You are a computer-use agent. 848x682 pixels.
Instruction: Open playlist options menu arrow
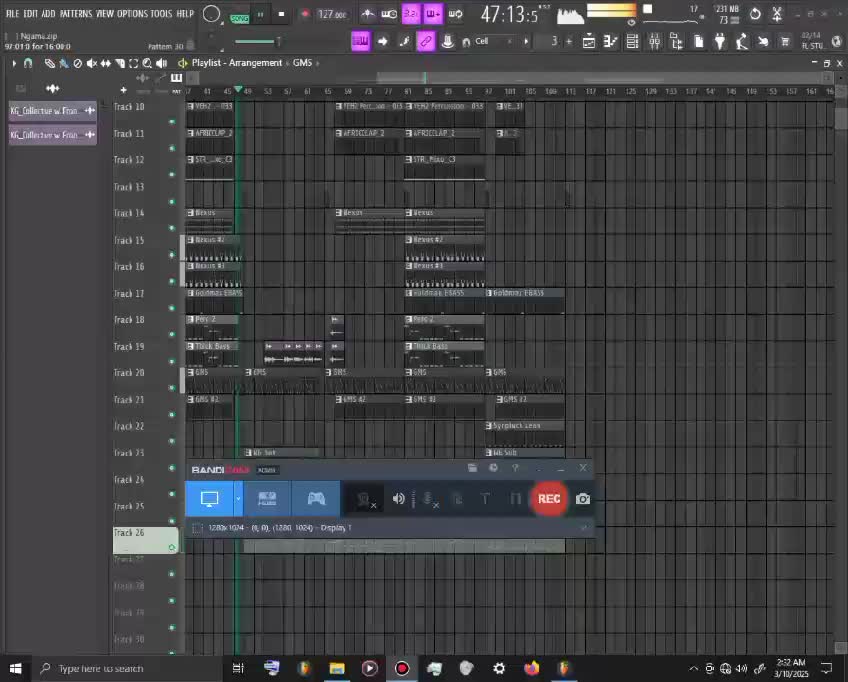click(14, 63)
